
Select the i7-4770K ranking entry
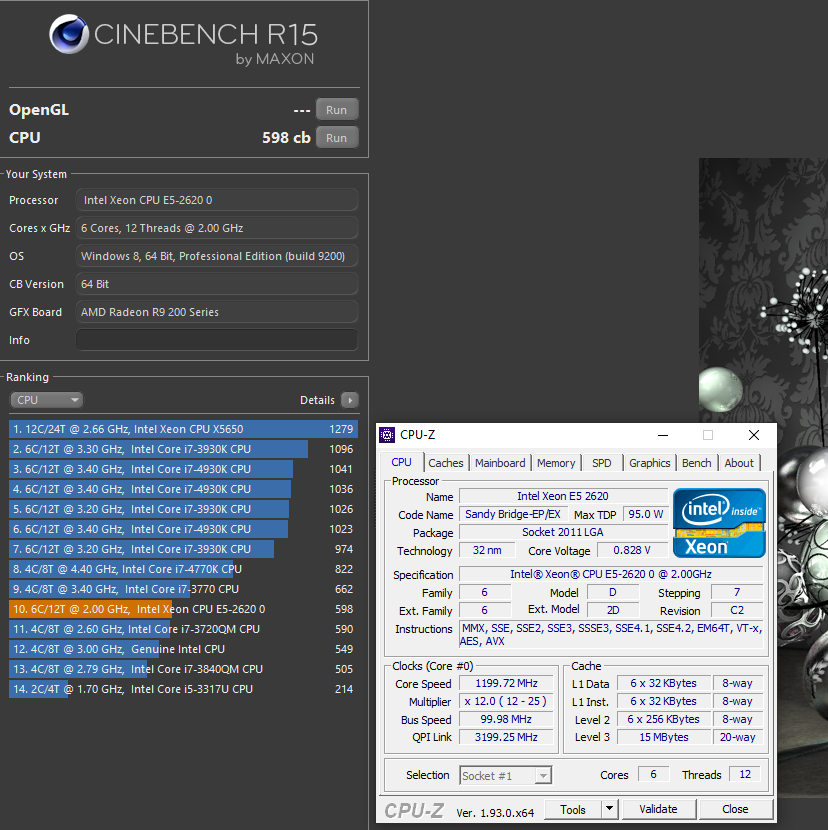(183, 569)
